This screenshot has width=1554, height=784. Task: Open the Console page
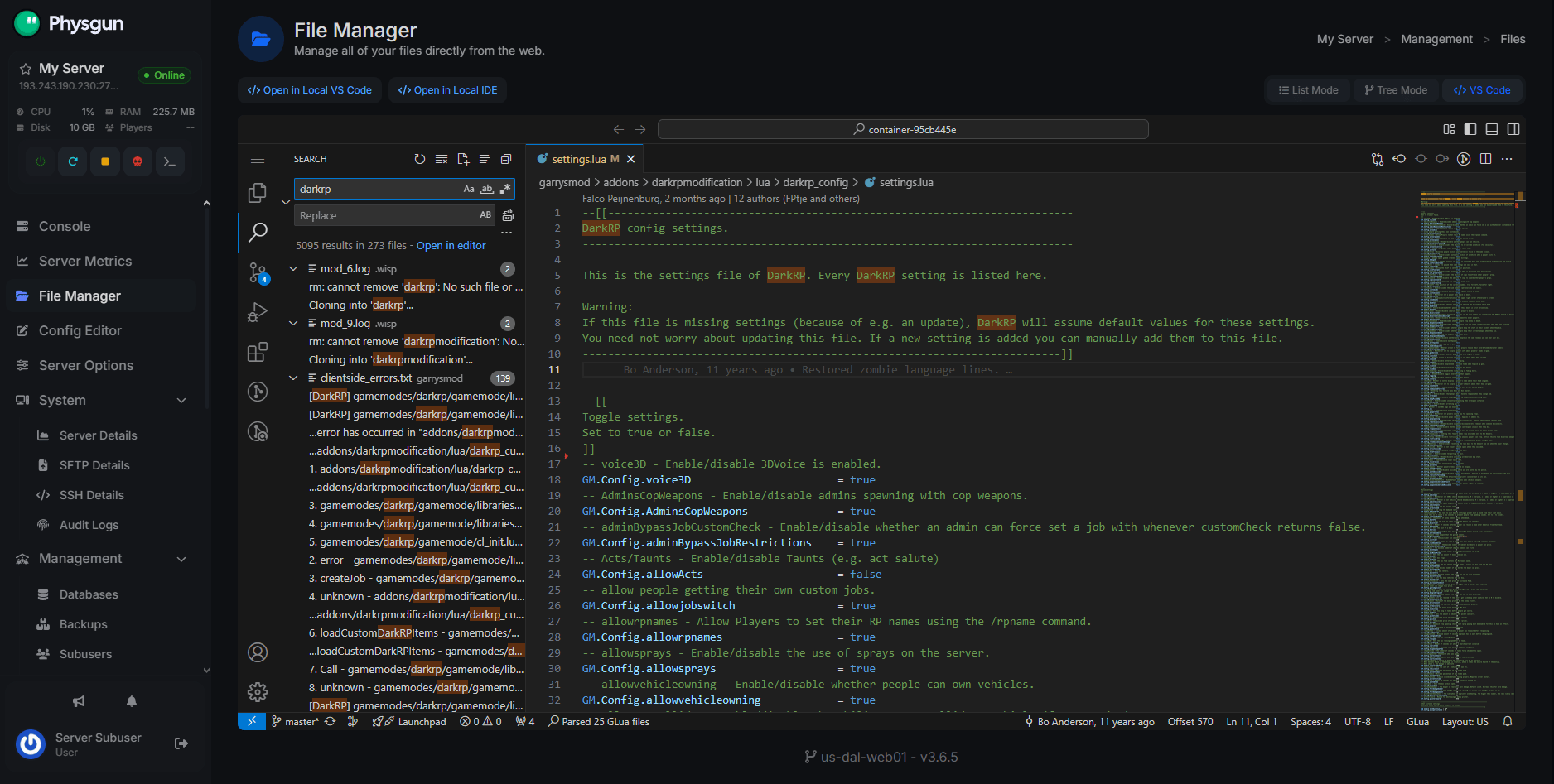[x=65, y=226]
